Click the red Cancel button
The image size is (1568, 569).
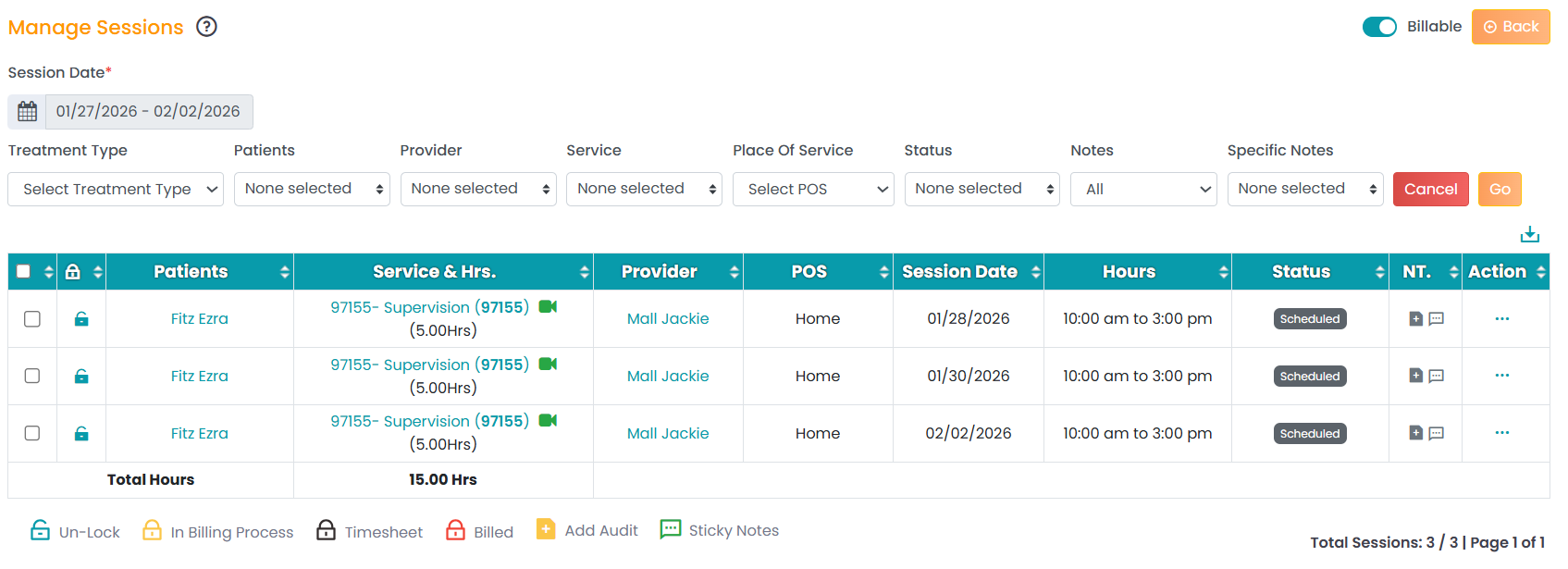1430,190
